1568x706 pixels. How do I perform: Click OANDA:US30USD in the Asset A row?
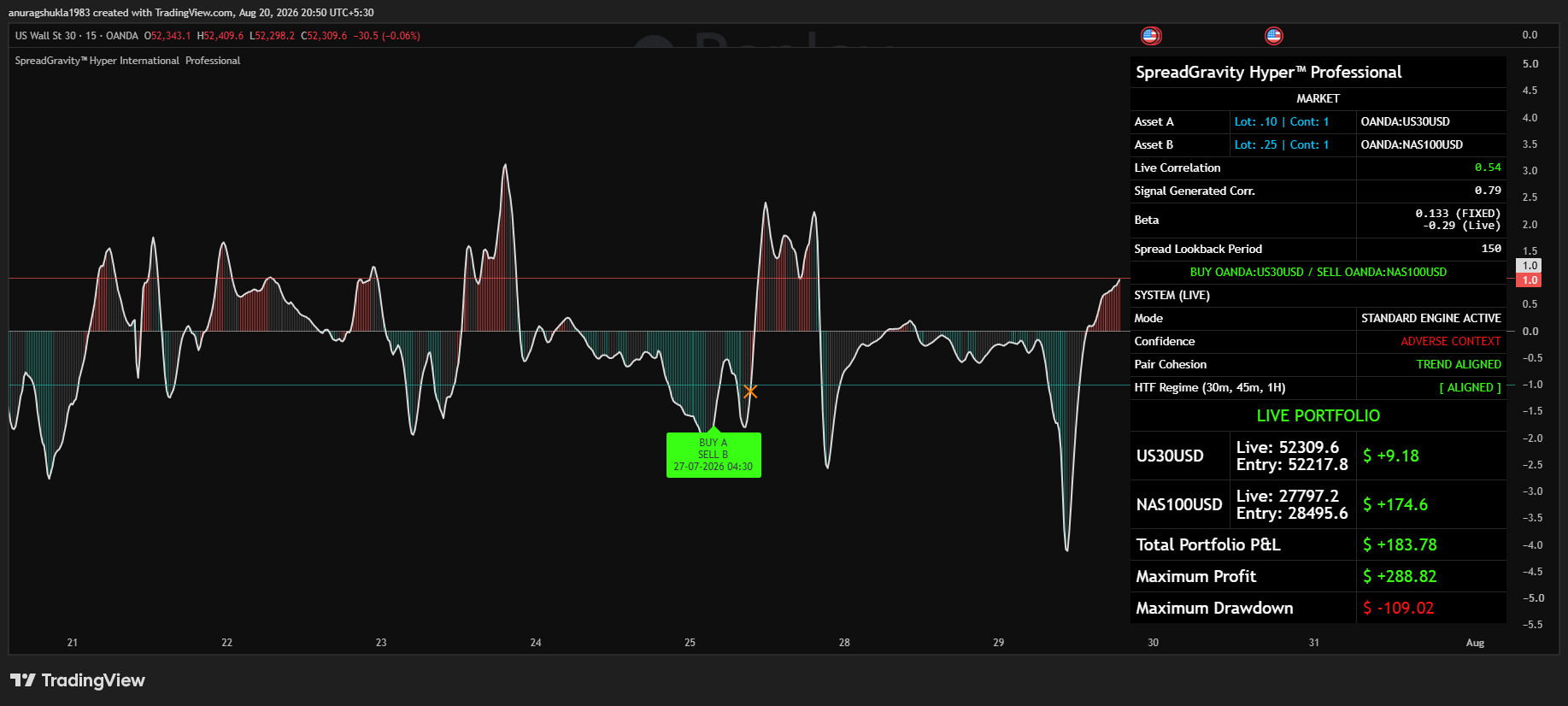[x=1406, y=121]
